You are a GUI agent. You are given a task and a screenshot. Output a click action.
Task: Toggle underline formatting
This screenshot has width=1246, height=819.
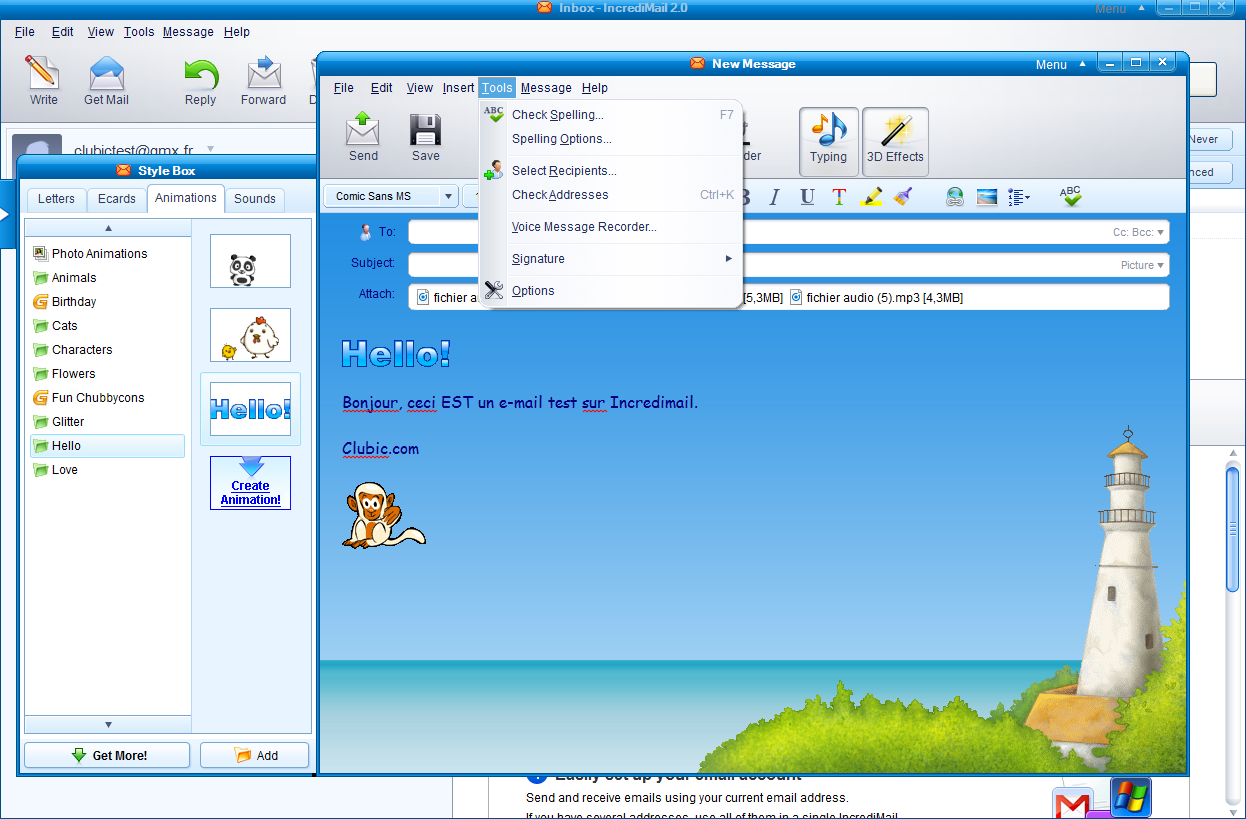[807, 197]
